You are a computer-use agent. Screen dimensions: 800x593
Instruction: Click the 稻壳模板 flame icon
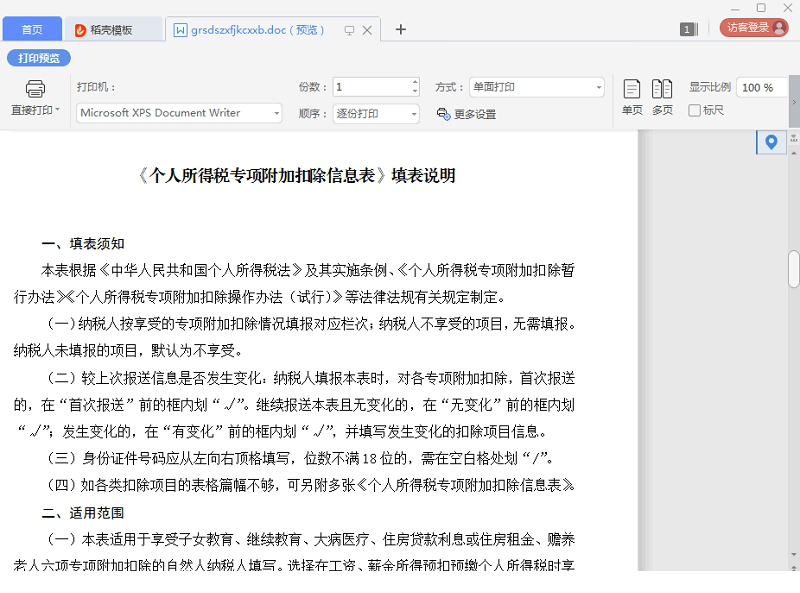click(80, 29)
